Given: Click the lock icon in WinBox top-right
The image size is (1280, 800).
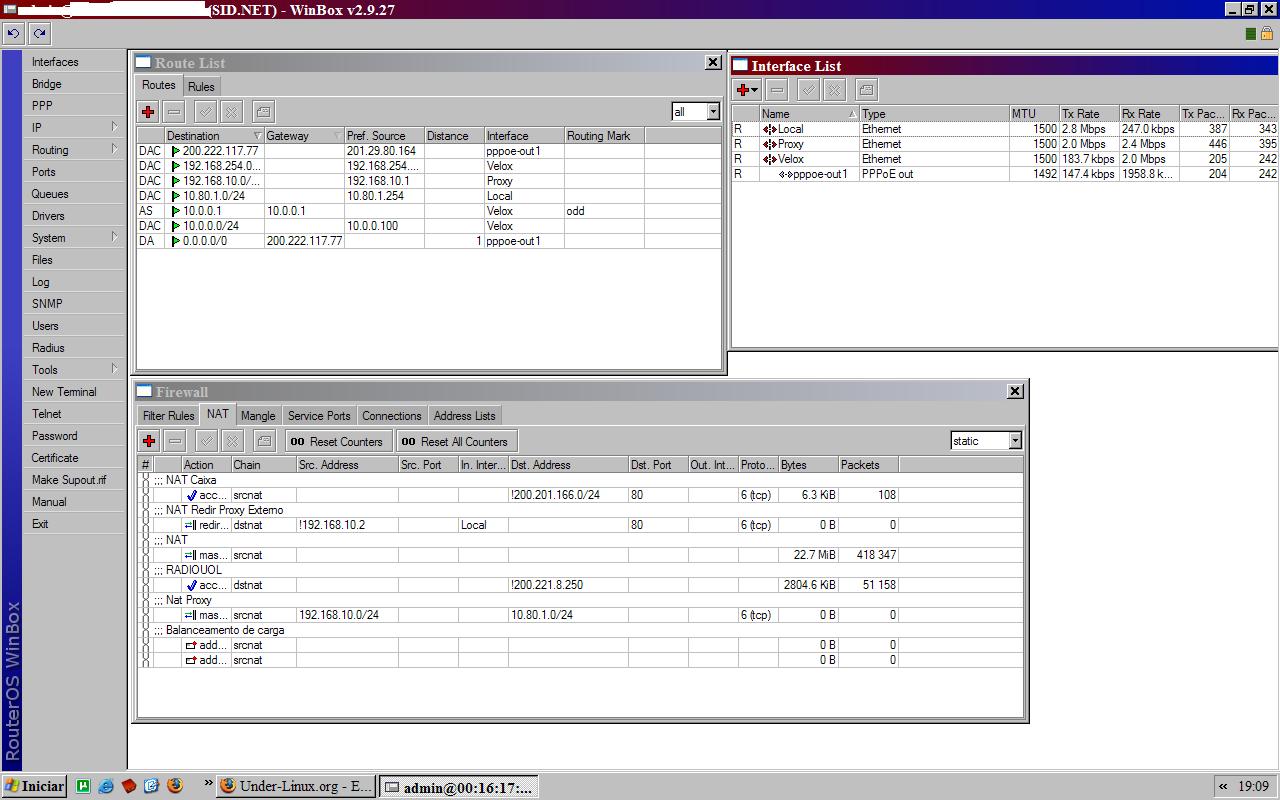Looking at the screenshot, I should (x=1267, y=33).
